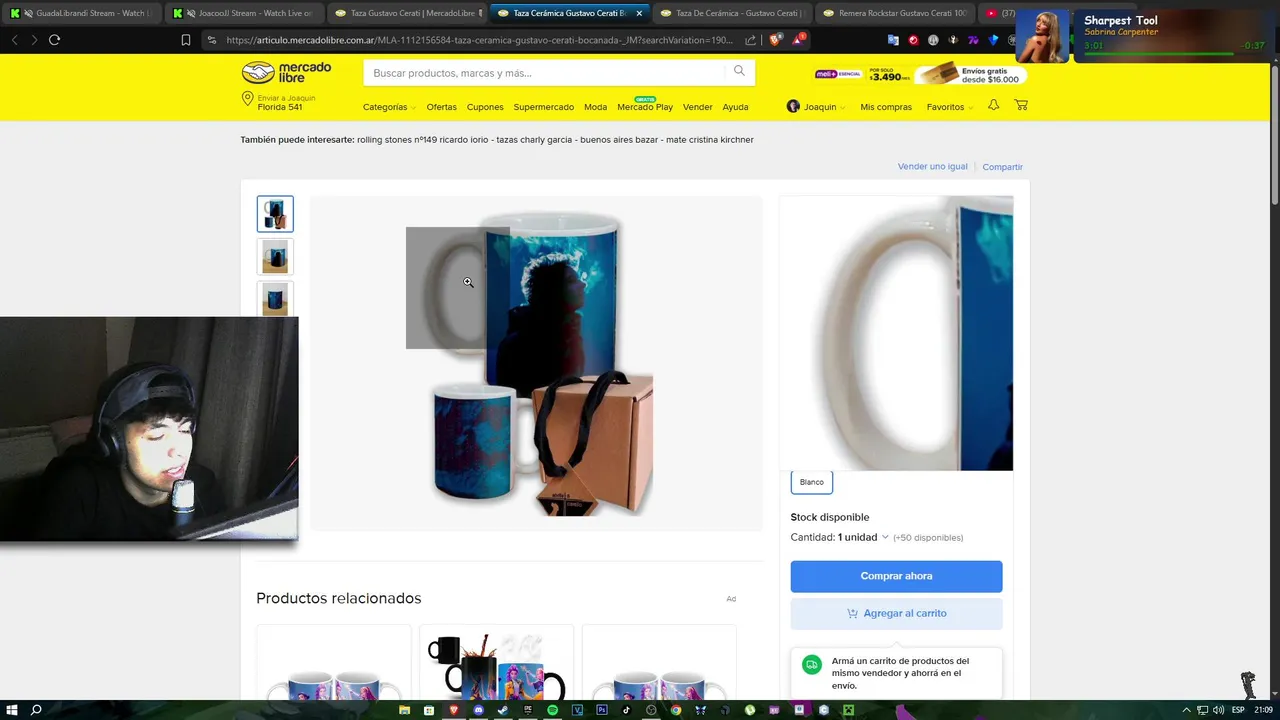Open Photoshop from the taskbar
Image resolution: width=1280 pixels, height=720 pixels.
[x=602, y=710]
